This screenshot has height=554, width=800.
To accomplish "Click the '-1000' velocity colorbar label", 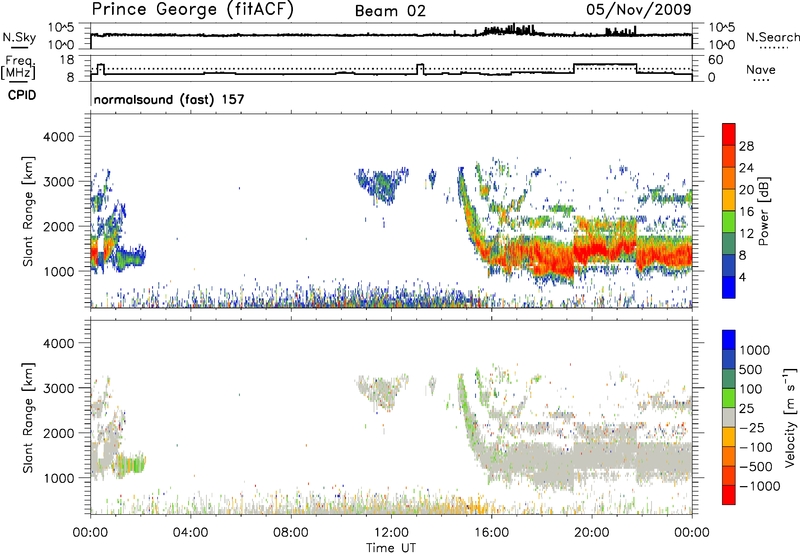I will (x=760, y=486).
